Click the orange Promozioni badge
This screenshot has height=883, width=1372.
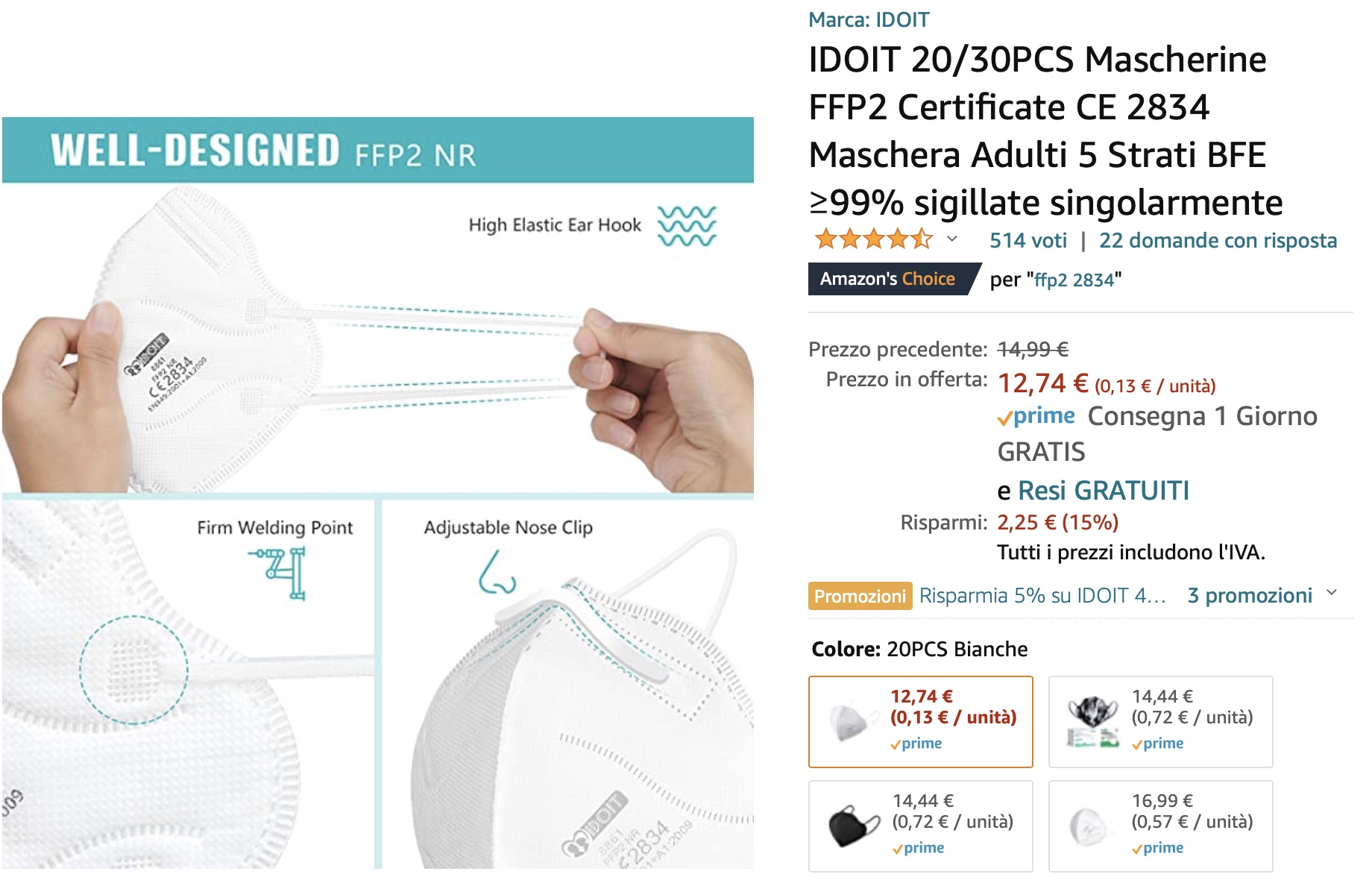pos(860,596)
